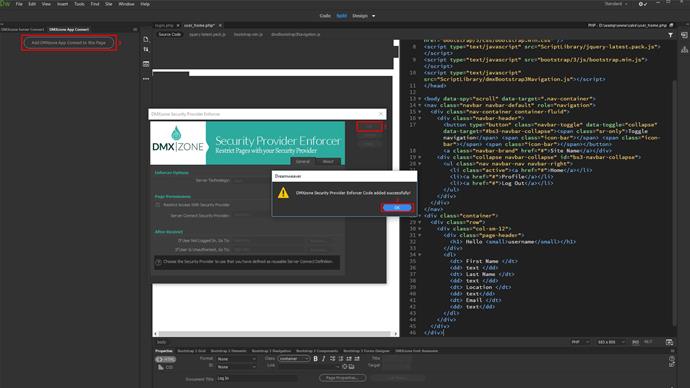The width and height of the screenshot is (690, 388).
Task: Open the Site menu
Action: pos(109,4)
